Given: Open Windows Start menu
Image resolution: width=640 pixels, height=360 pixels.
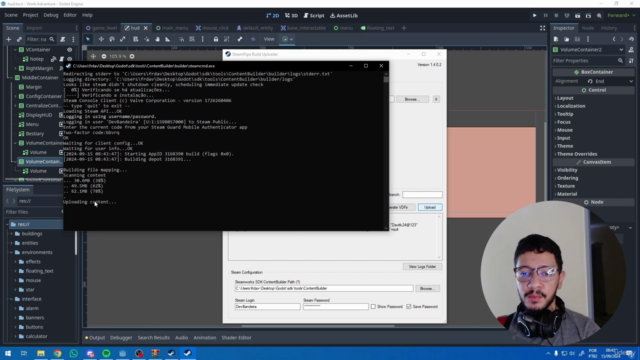Looking at the screenshot, I should click(8, 353).
